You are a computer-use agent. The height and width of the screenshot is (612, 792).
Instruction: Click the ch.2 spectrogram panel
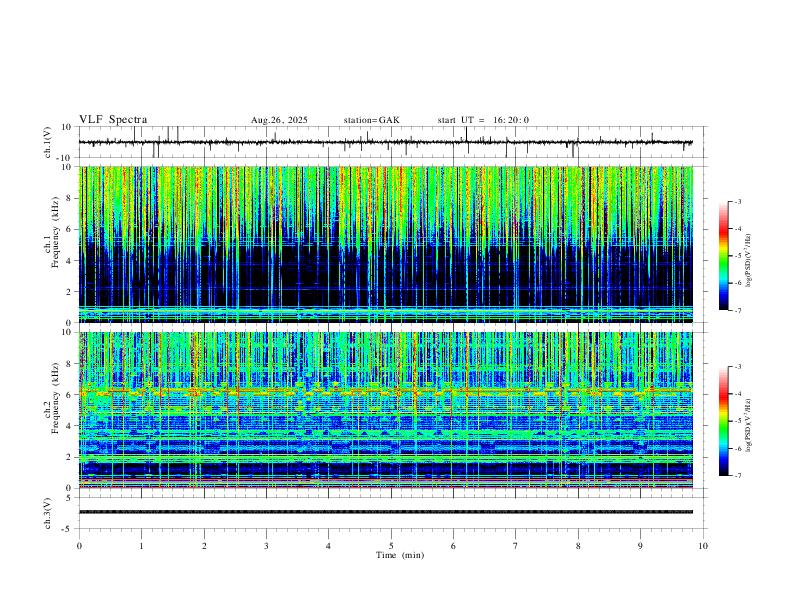coord(386,410)
